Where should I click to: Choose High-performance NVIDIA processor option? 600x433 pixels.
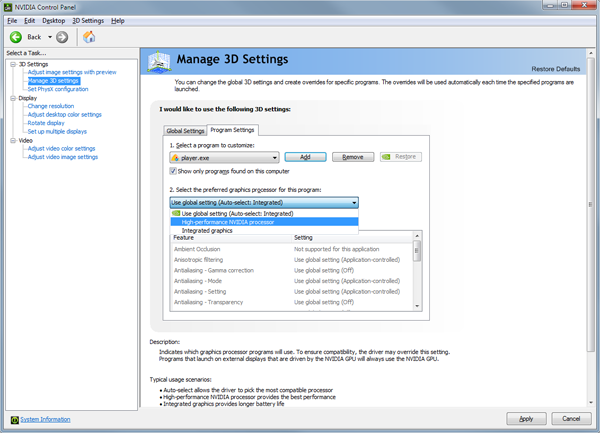264,222
